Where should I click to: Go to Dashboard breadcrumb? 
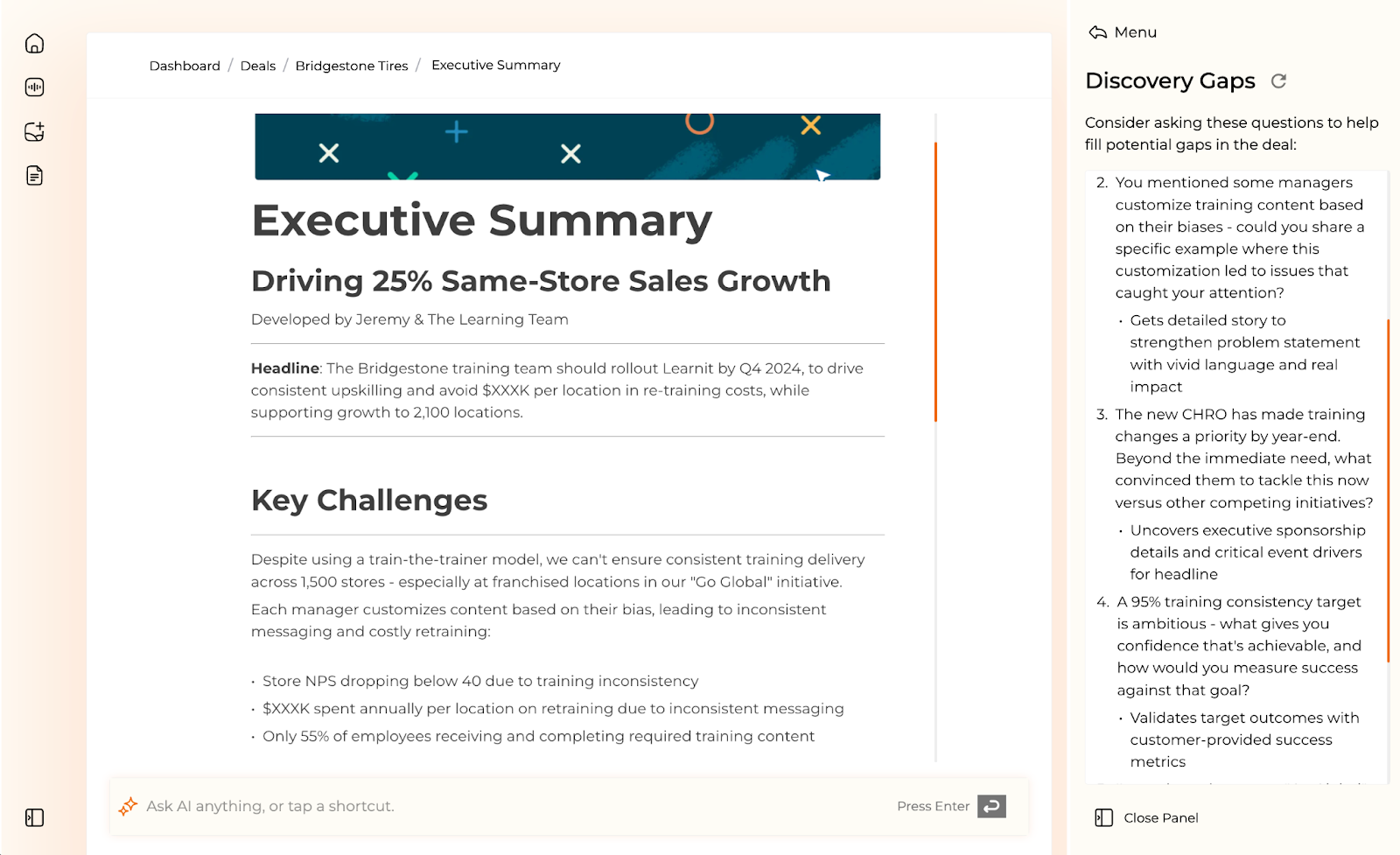pos(185,66)
